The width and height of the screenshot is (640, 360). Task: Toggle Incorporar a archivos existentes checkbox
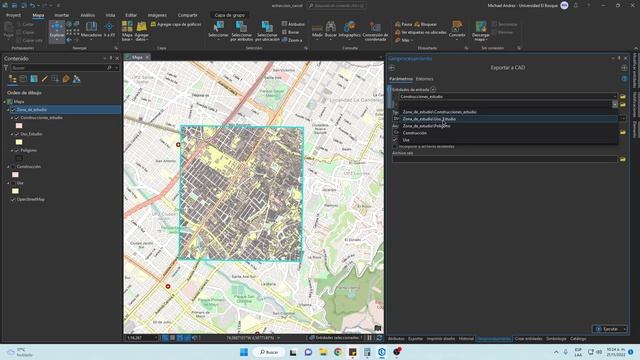395,147
